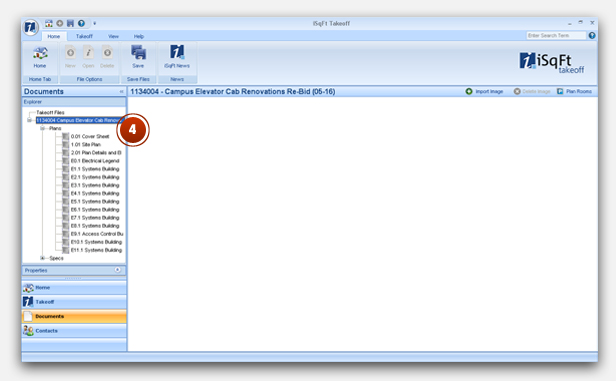Switch to the Takeoff ribbon tab
The width and height of the screenshot is (616, 381).
pyautogui.click(x=84, y=36)
